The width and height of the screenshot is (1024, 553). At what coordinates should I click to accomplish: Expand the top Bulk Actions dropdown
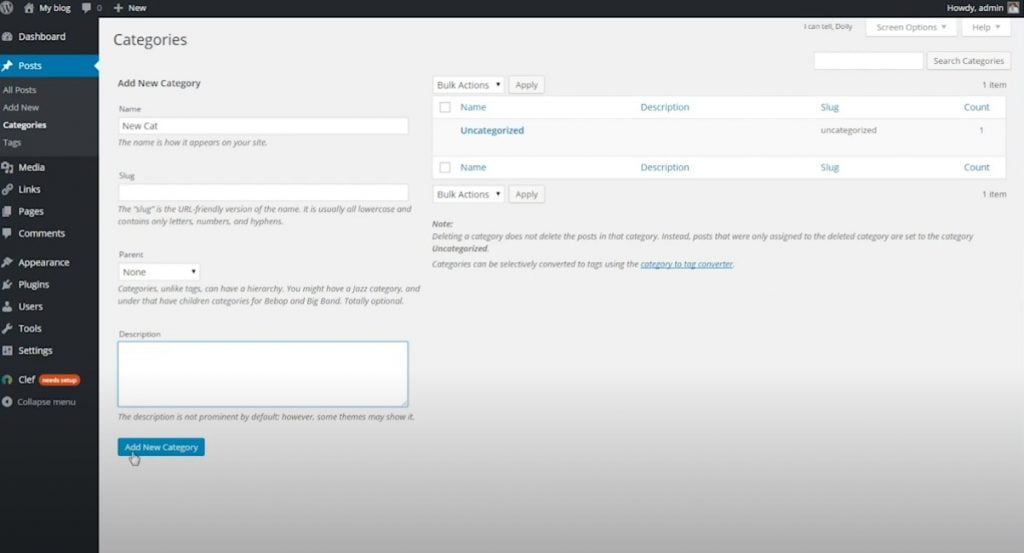point(469,85)
